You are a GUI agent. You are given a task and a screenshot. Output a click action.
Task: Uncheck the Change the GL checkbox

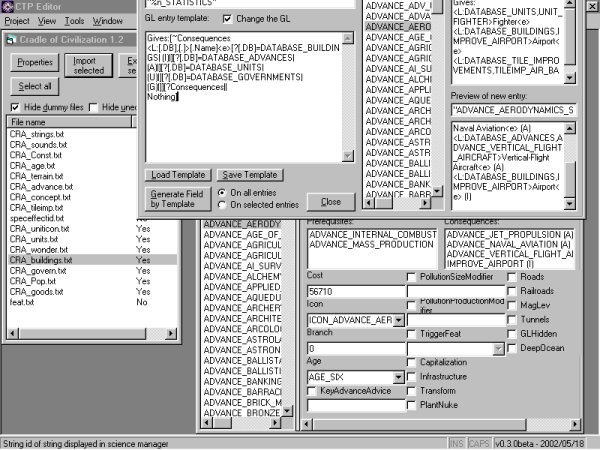pyautogui.click(x=227, y=18)
